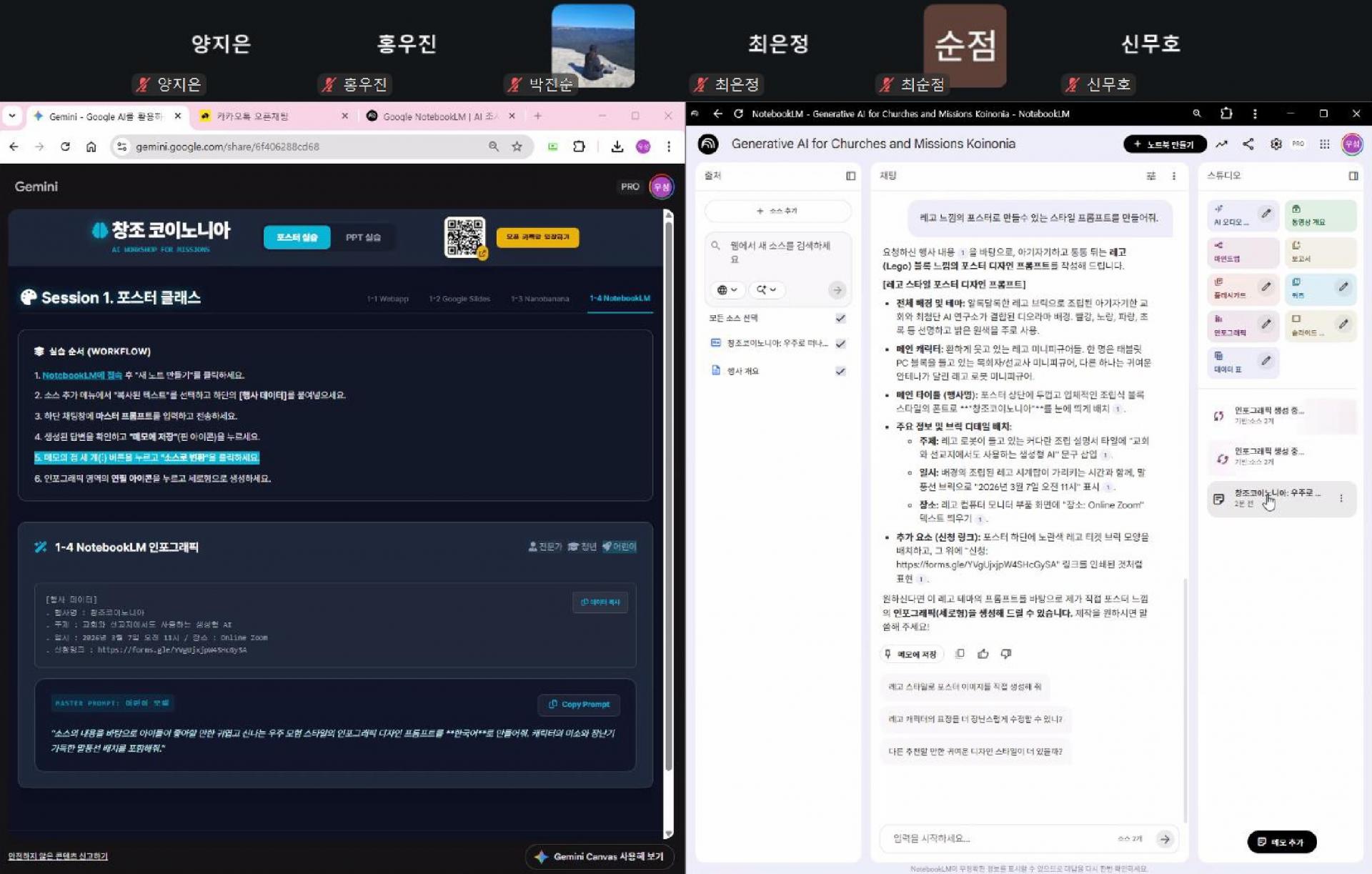This screenshot has height=874, width=1372.
Task: Open the 1-2 Google Slides tab
Action: pos(459,299)
